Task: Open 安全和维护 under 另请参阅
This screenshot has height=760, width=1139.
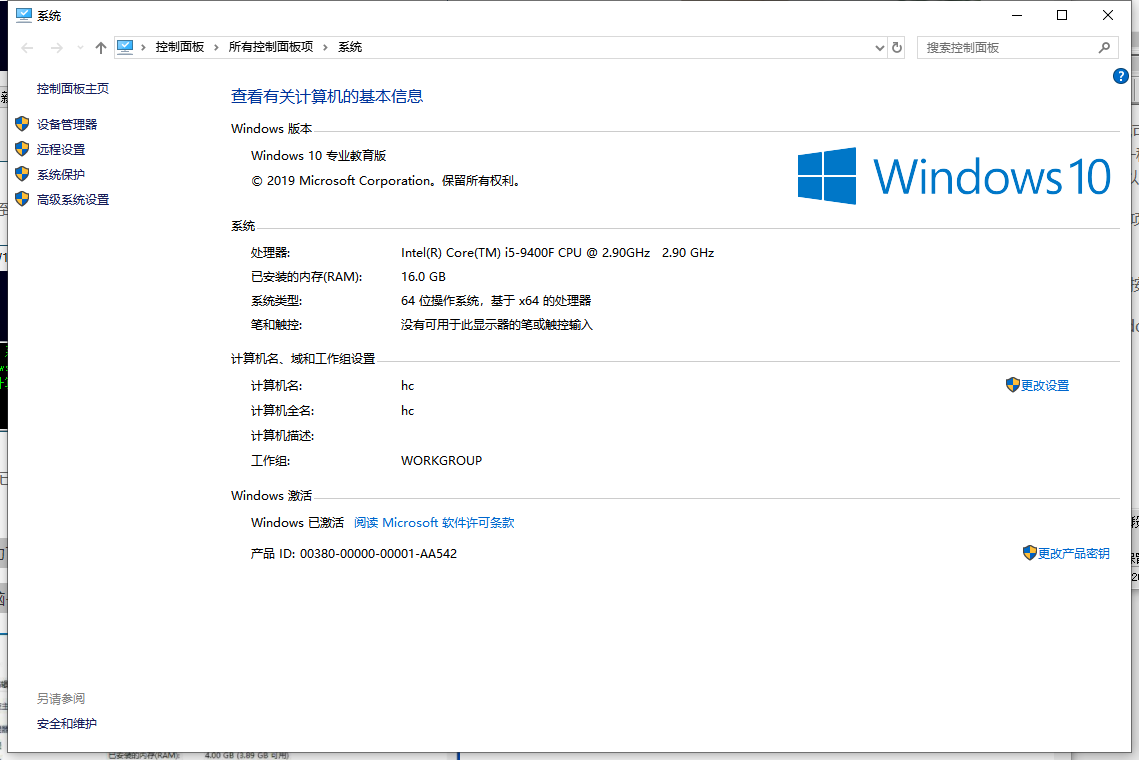Action: click(67, 724)
